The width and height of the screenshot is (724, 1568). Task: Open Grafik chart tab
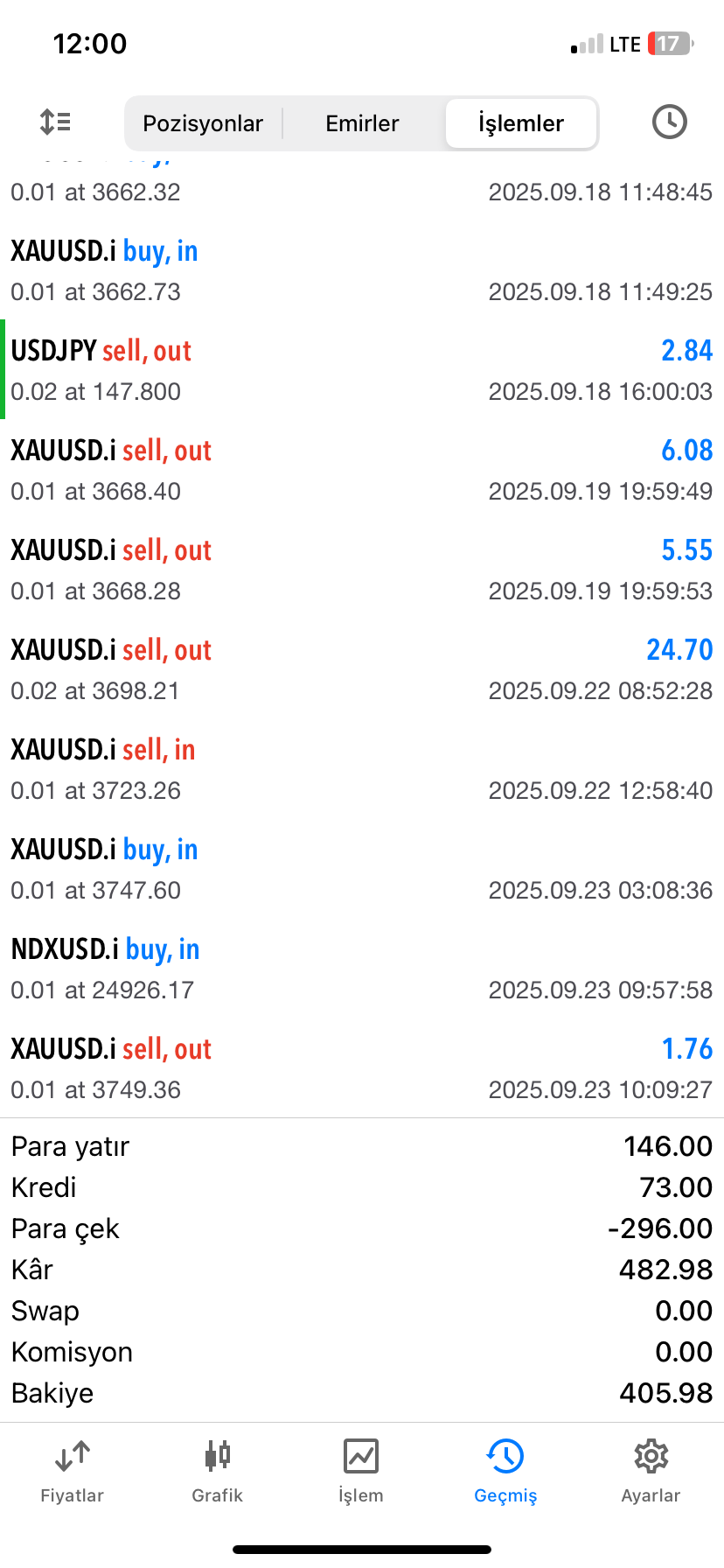pos(217,1472)
